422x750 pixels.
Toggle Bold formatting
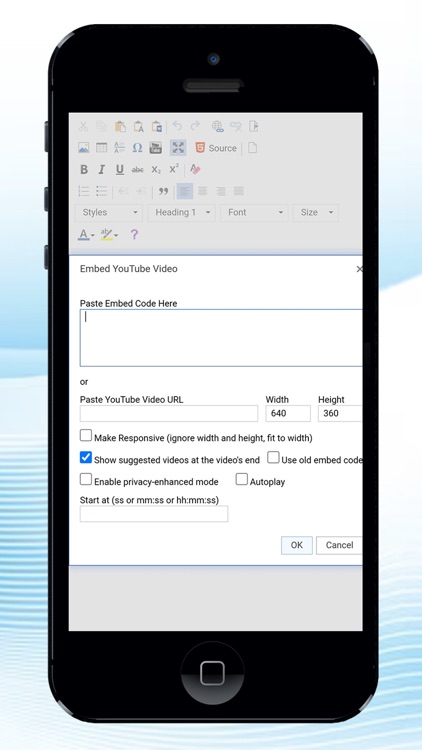[x=84, y=169]
